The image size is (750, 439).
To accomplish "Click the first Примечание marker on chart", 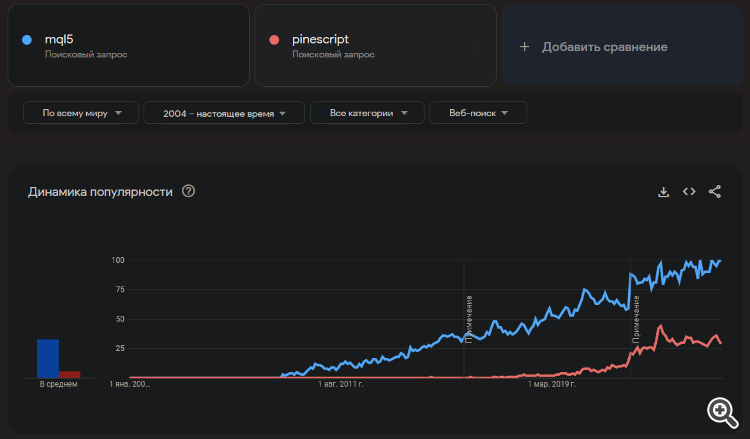I will pyautogui.click(x=468, y=320).
